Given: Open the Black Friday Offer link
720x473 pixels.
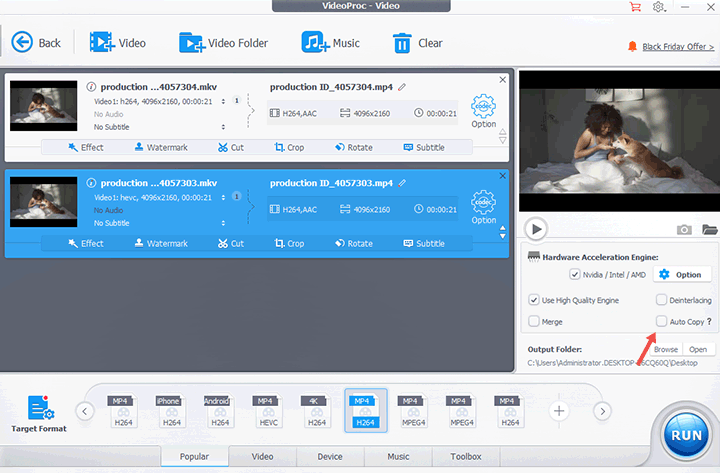Looking at the screenshot, I should pyautogui.click(x=678, y=46).
